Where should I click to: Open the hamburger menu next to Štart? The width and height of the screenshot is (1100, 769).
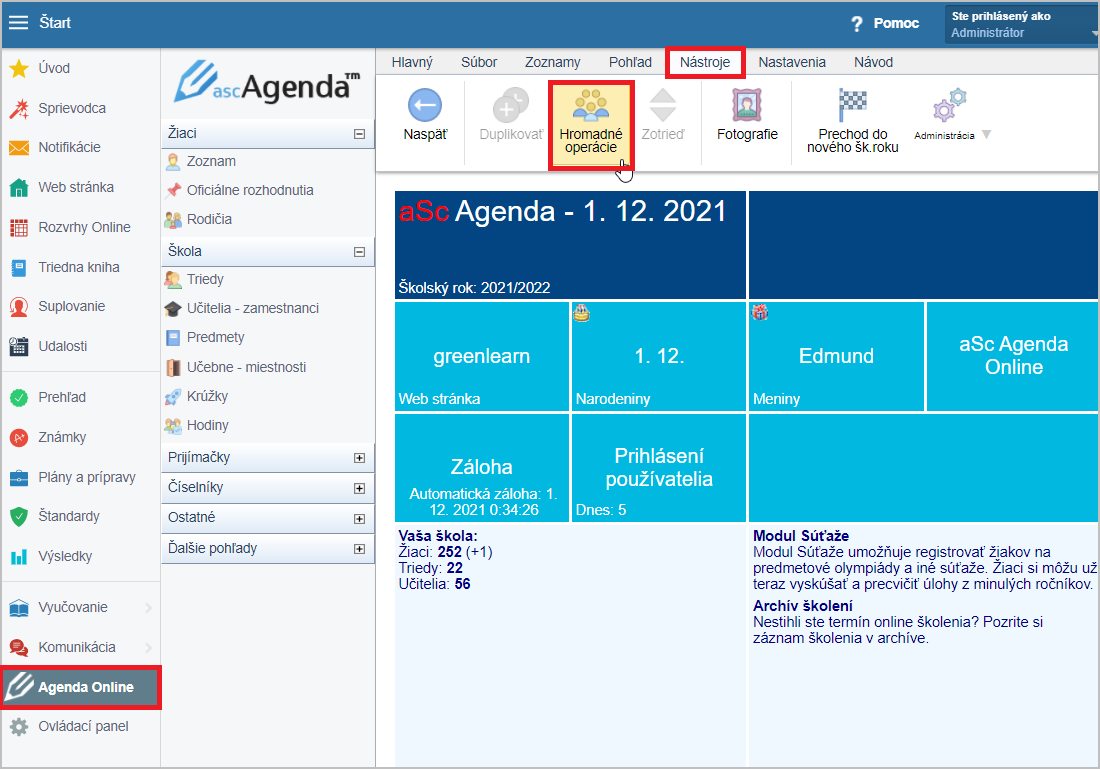(x=18, y=22)
